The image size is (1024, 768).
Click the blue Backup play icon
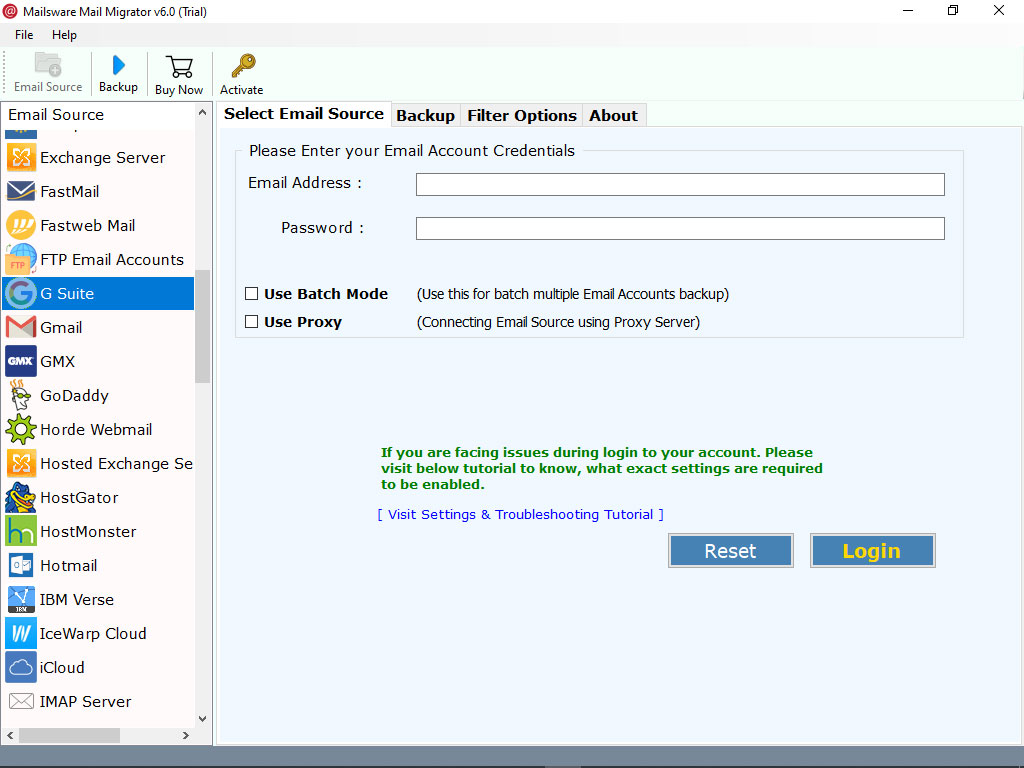coord(118,65)
